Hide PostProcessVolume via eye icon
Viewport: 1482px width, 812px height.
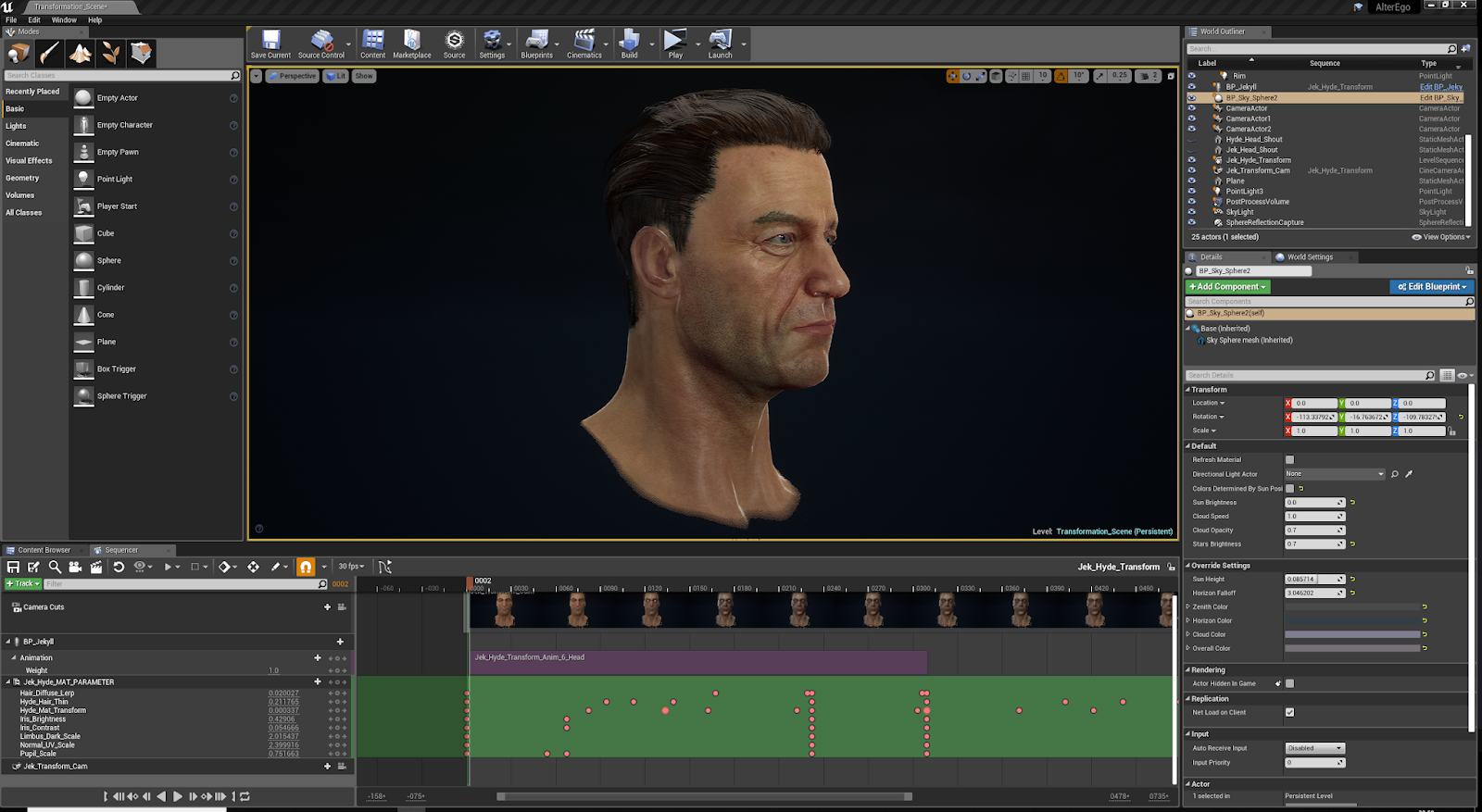click(1191, 202)
